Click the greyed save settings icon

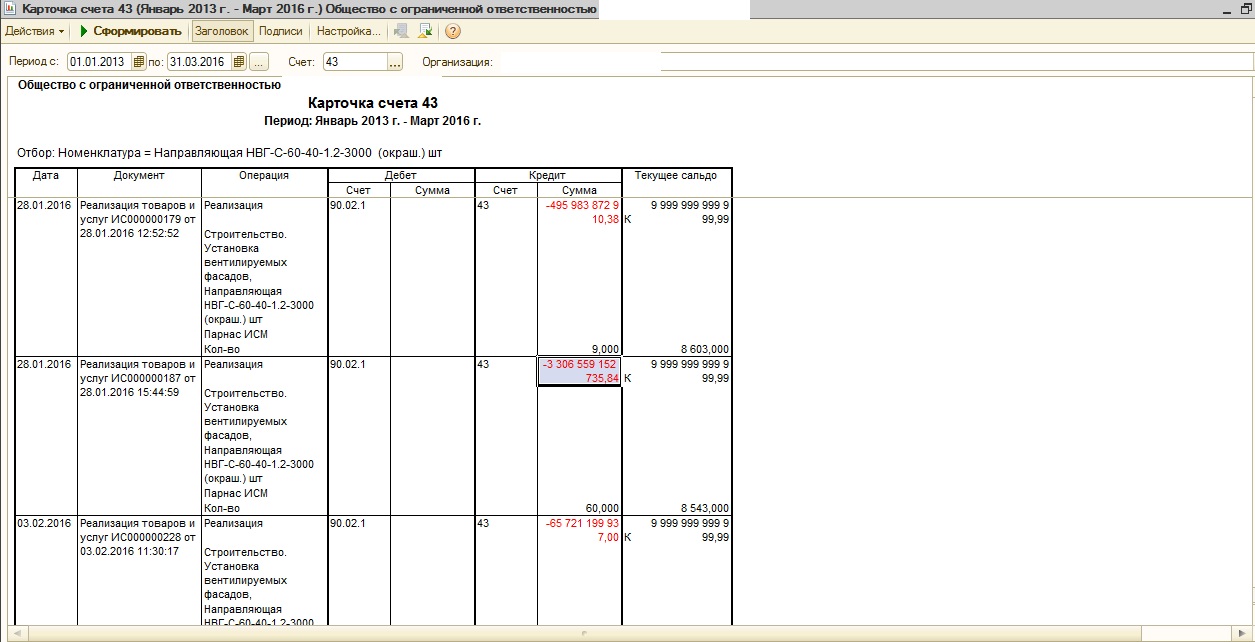point(402,31)
